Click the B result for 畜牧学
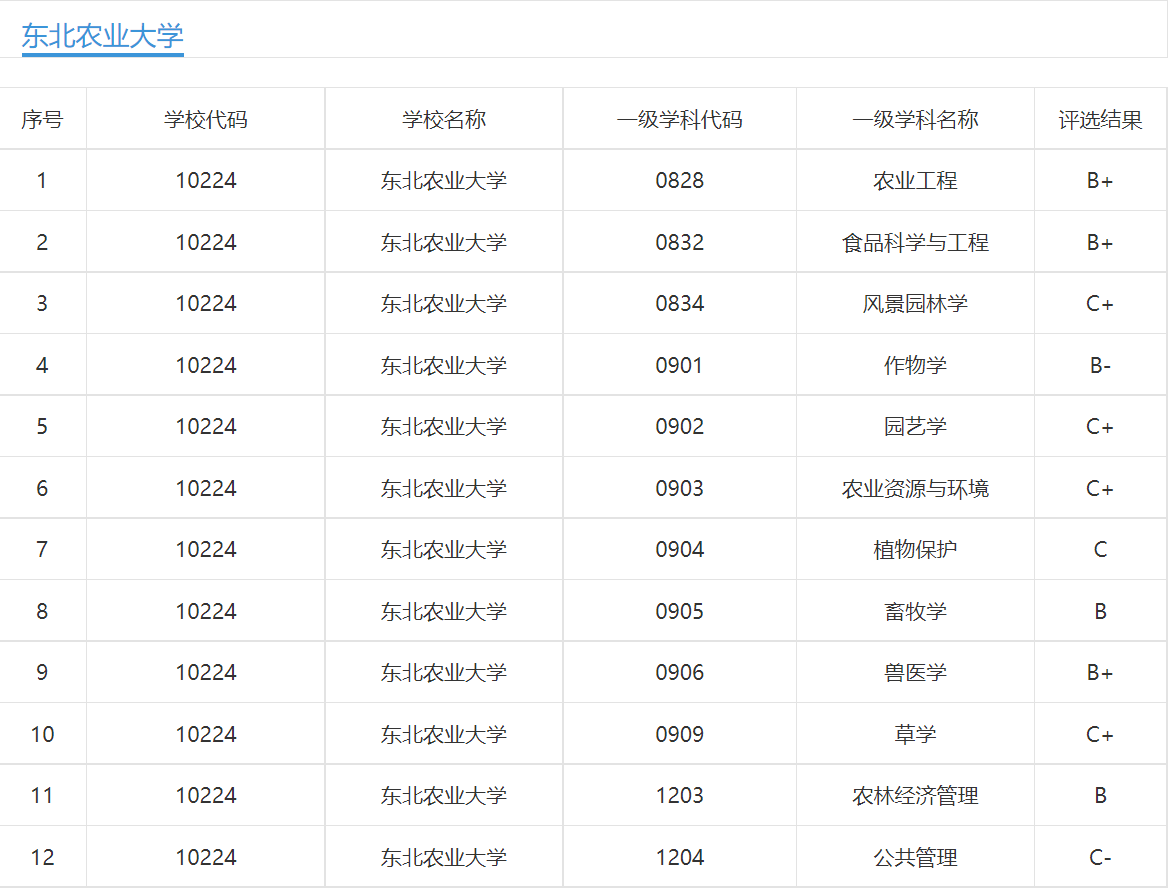This screenshot has height=889, width=1172. click(1100, 611)
